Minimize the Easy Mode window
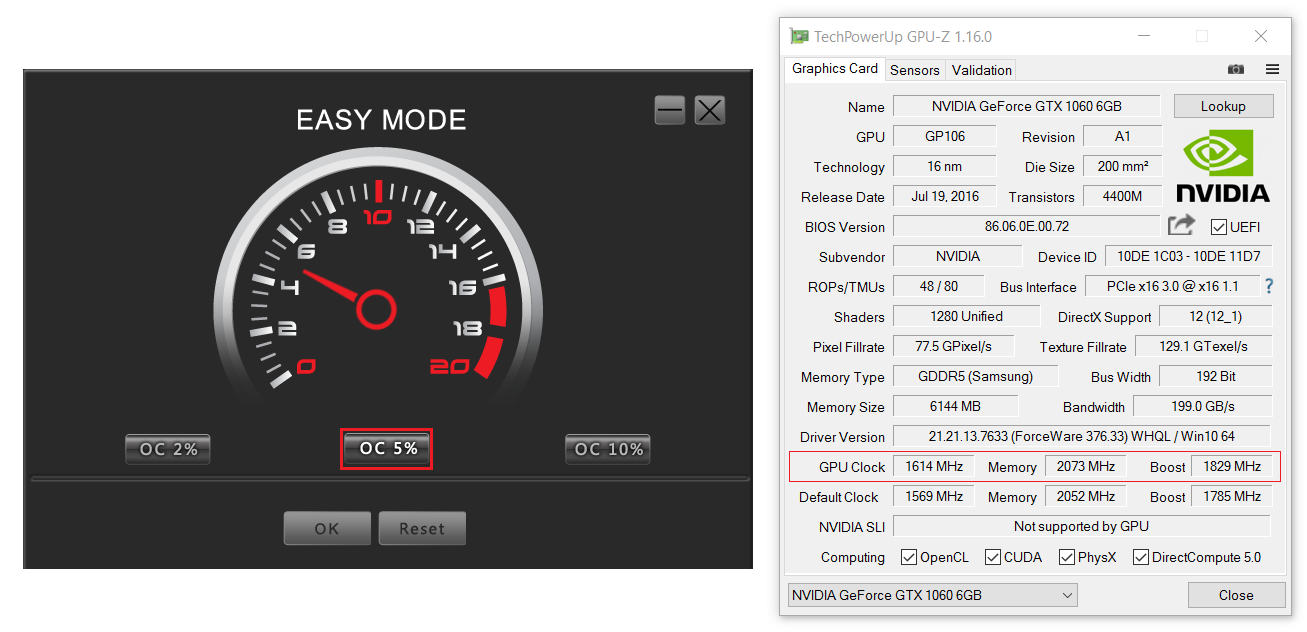Viewport: 1307px width, 632px height. (x=670, y=110)
